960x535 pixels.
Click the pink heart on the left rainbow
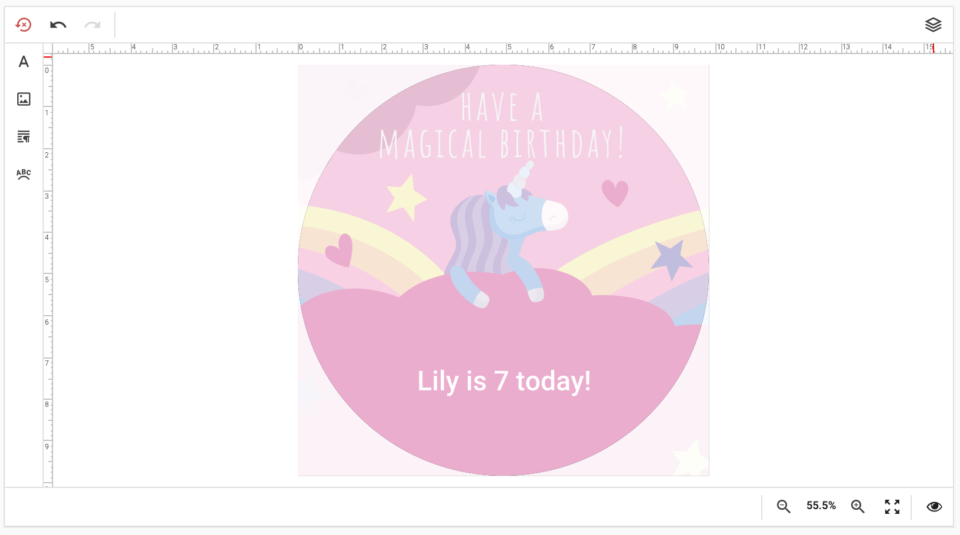[x=339, y=250]
